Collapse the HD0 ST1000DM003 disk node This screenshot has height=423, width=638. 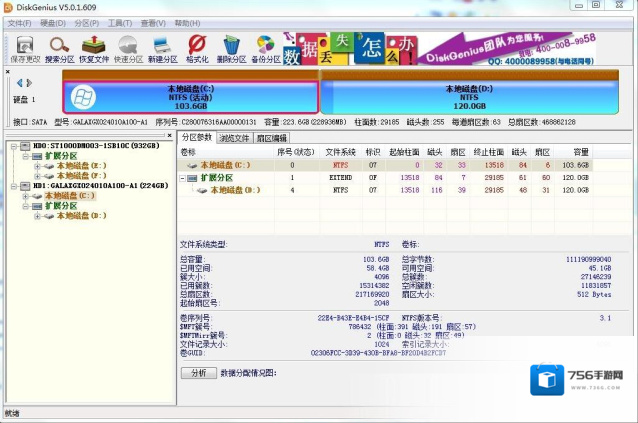pos(11,145)
